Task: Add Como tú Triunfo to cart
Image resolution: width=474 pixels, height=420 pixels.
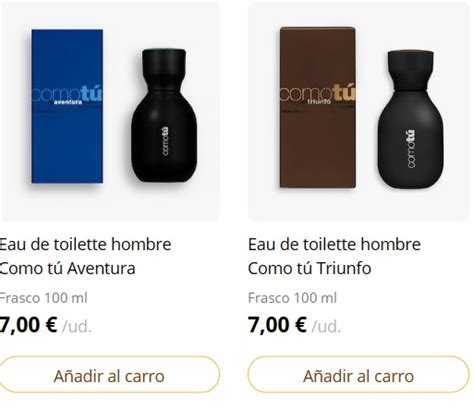Action: (358, 375)
